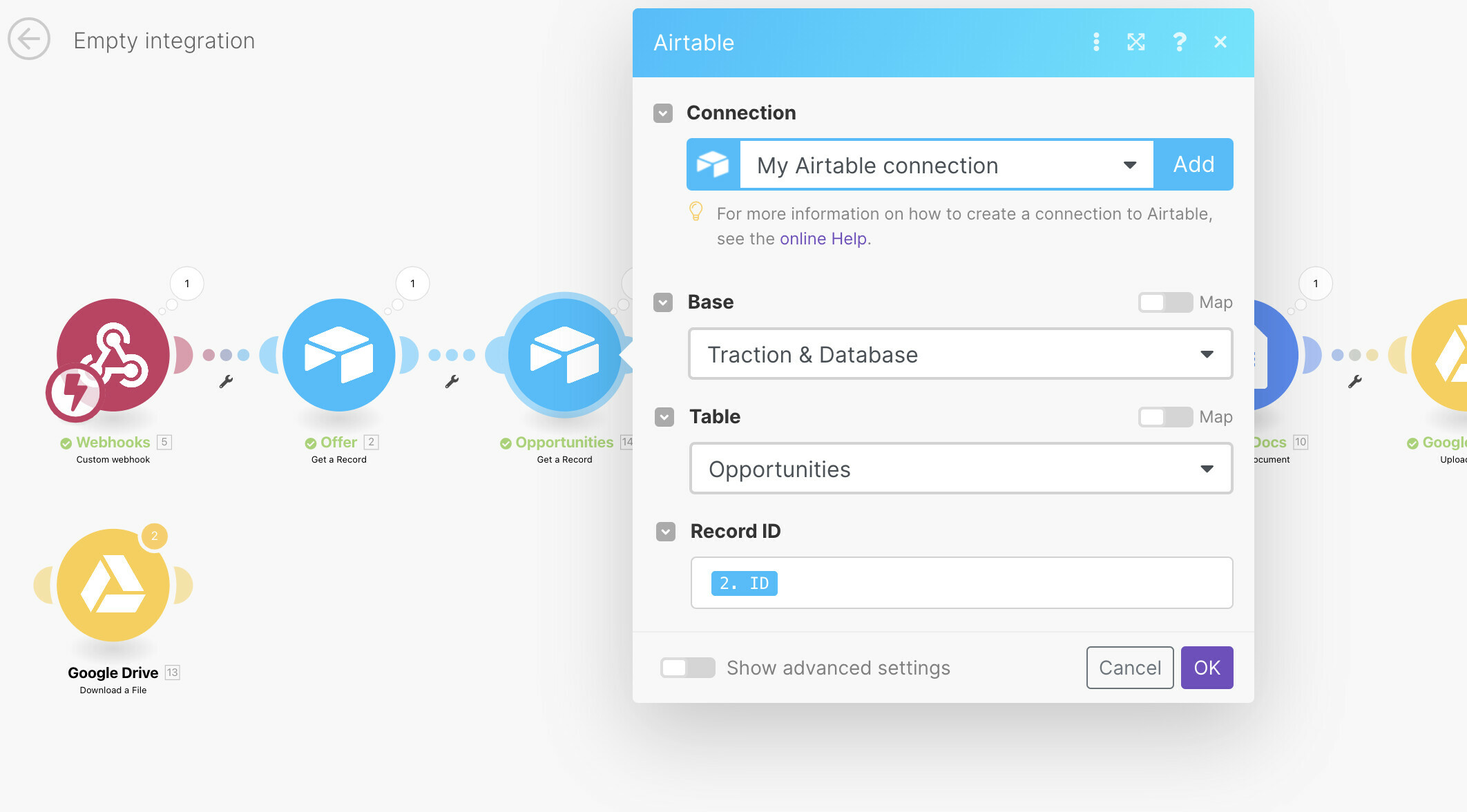Image resolution: width=1467 pixels, height=812 pixels.
Task: Click the Google Docs operations bubble
Action: pos(1316,283)
